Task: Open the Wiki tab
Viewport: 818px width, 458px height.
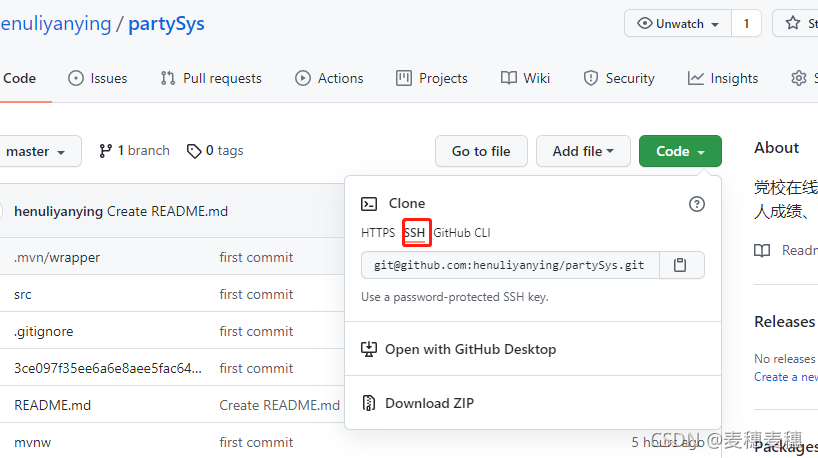Action: pyautogui.click(x=525, y=78)
